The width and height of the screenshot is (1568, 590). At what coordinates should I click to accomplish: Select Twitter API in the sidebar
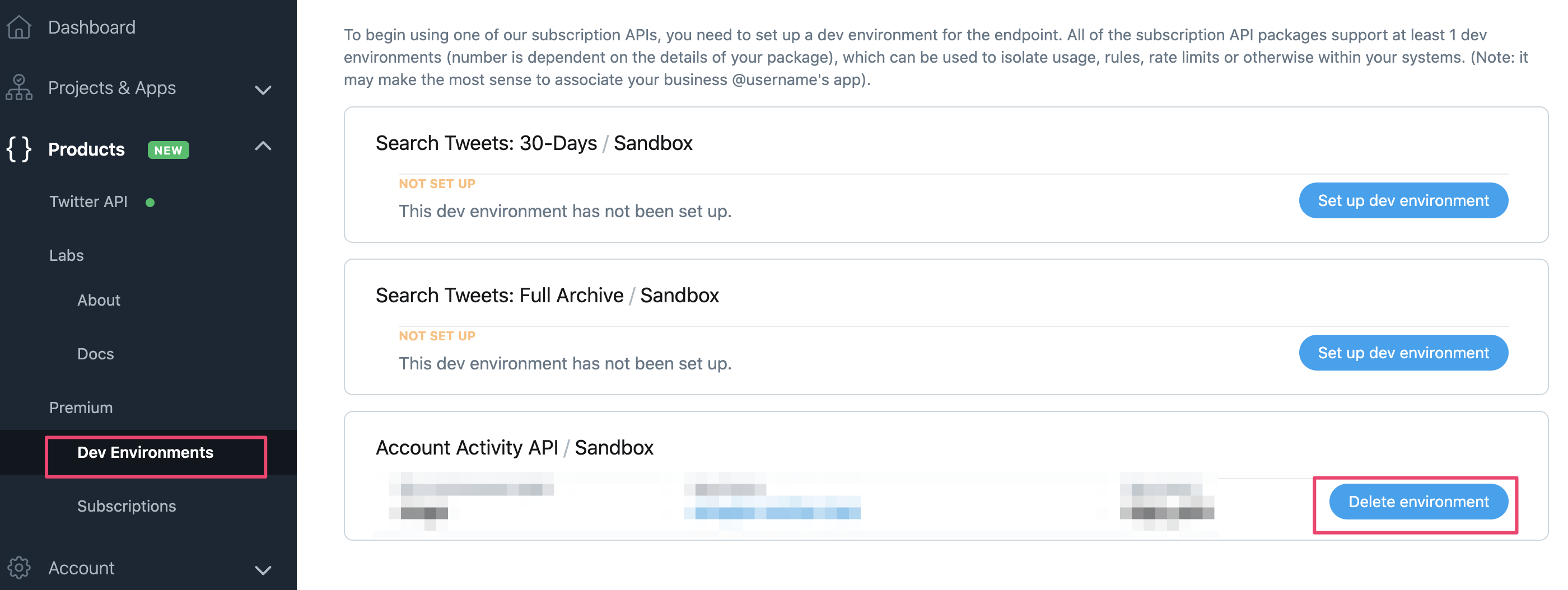[x=88, y=202]
